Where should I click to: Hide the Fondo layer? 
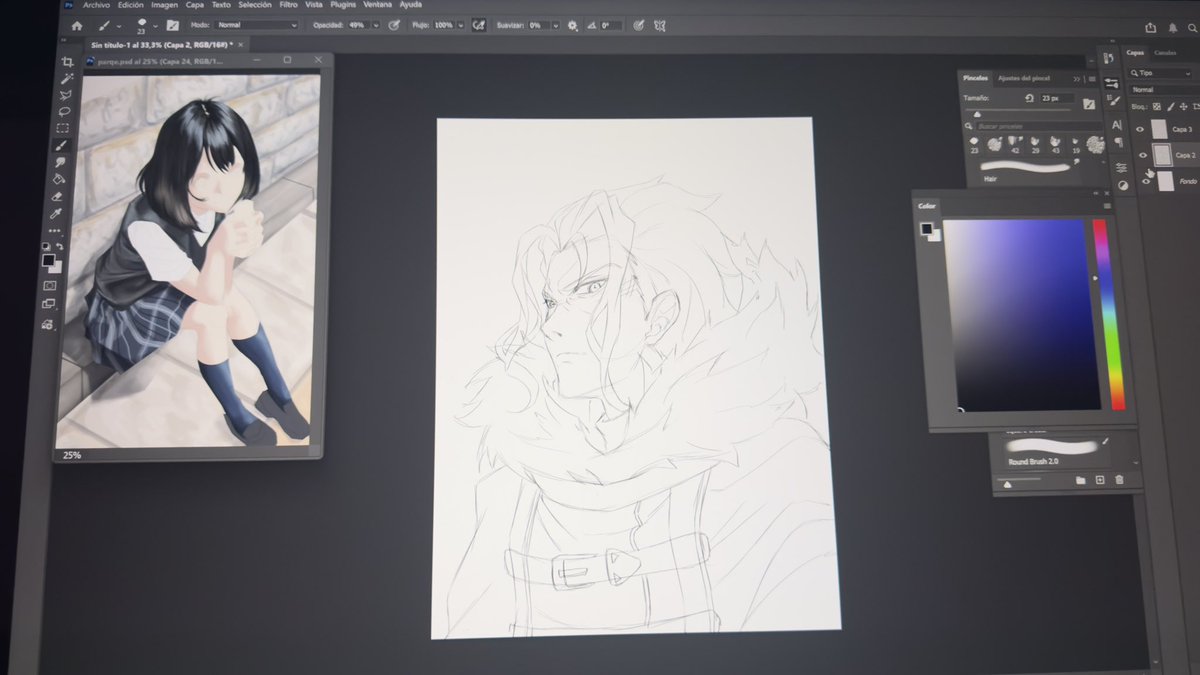(x=1146, y=181)
